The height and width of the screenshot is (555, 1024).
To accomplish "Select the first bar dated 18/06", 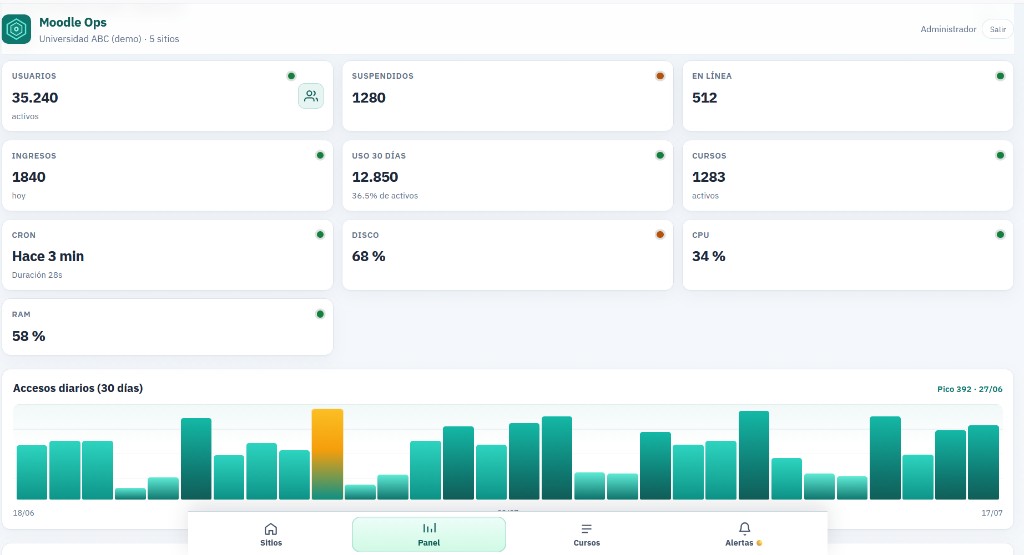I will [x=32, y=472].
